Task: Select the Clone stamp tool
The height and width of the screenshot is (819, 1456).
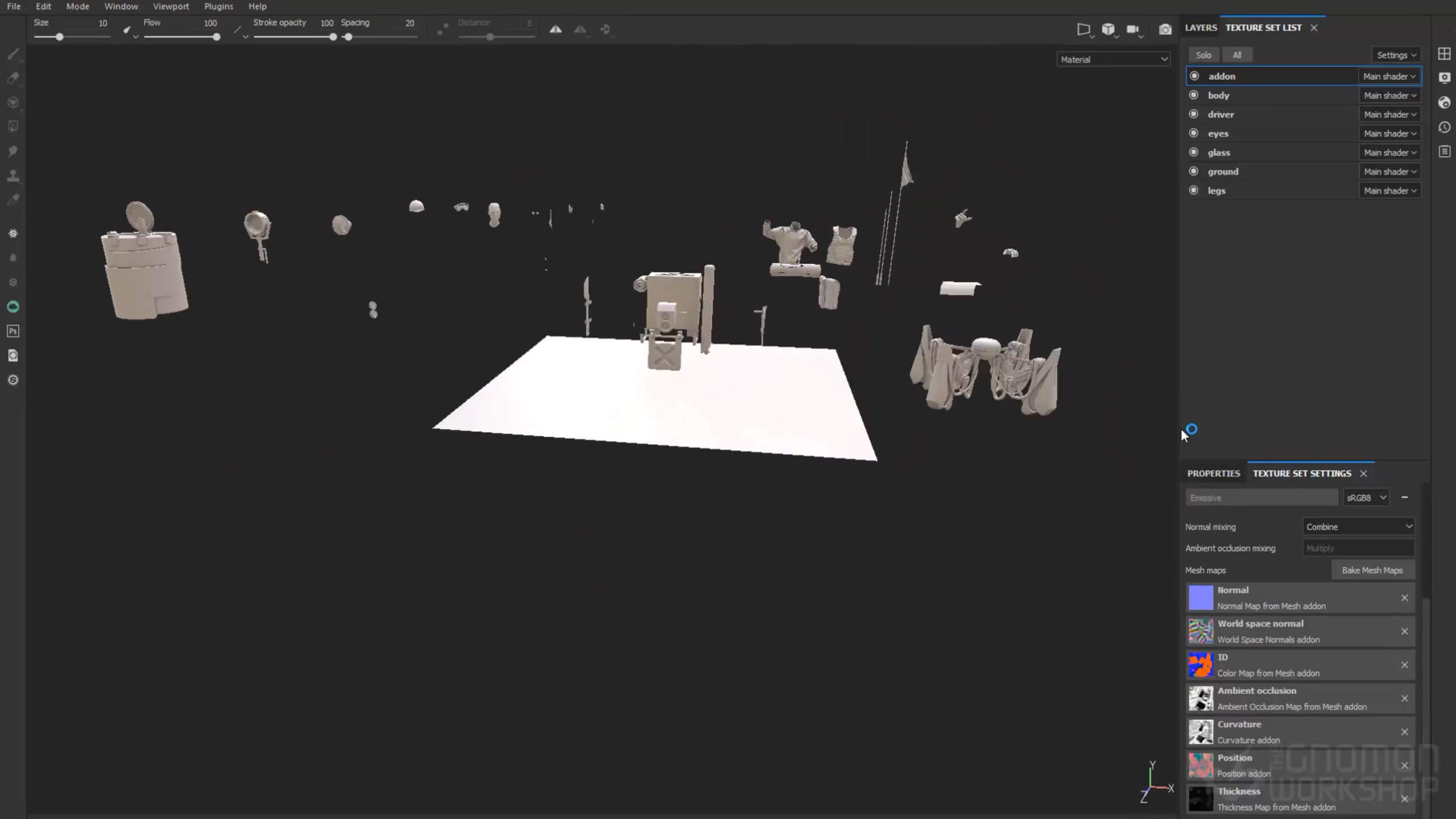Action: 13,176
